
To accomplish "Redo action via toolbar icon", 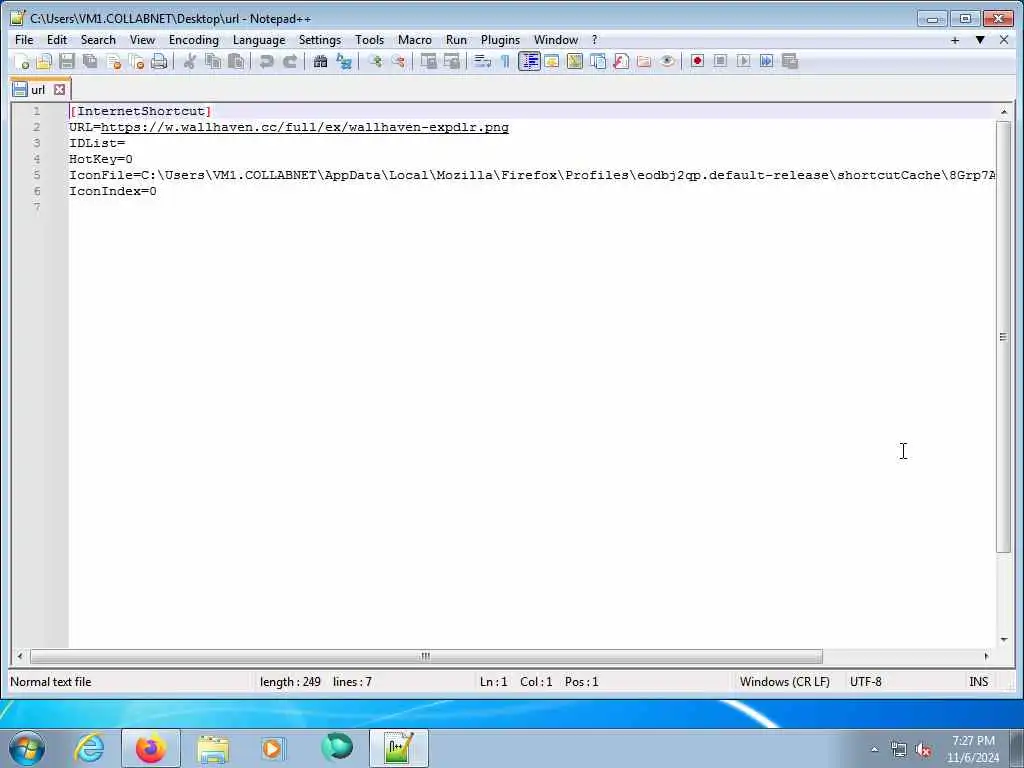I will 290,61.
